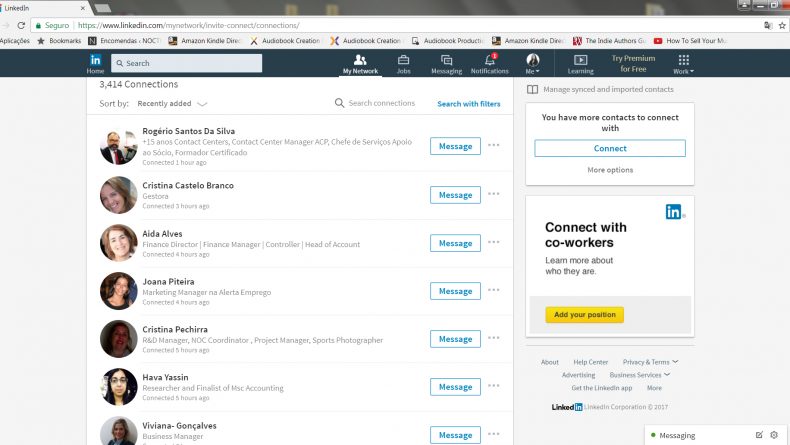Click Get the LinkedIn app link
The height and width of the screenshot is (445, 790).
[602, 388]
